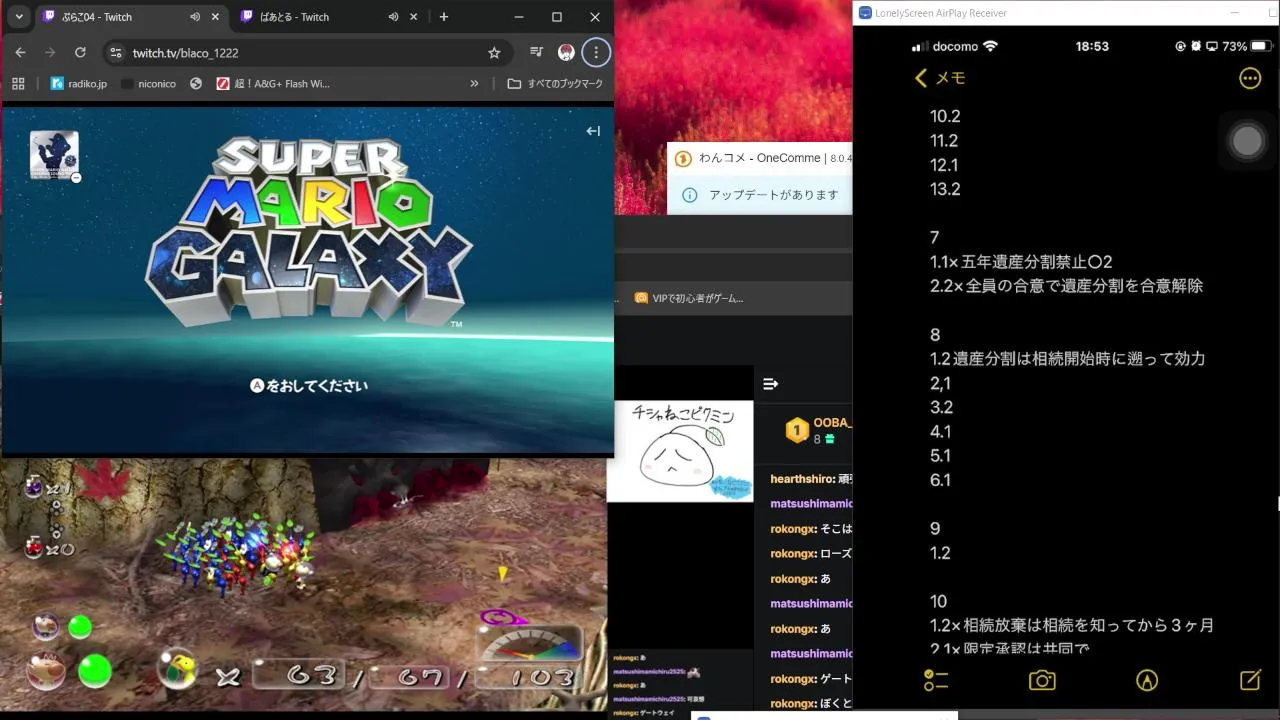Expand the hidden bookmarks overflow chevron

tap(474, 84)
